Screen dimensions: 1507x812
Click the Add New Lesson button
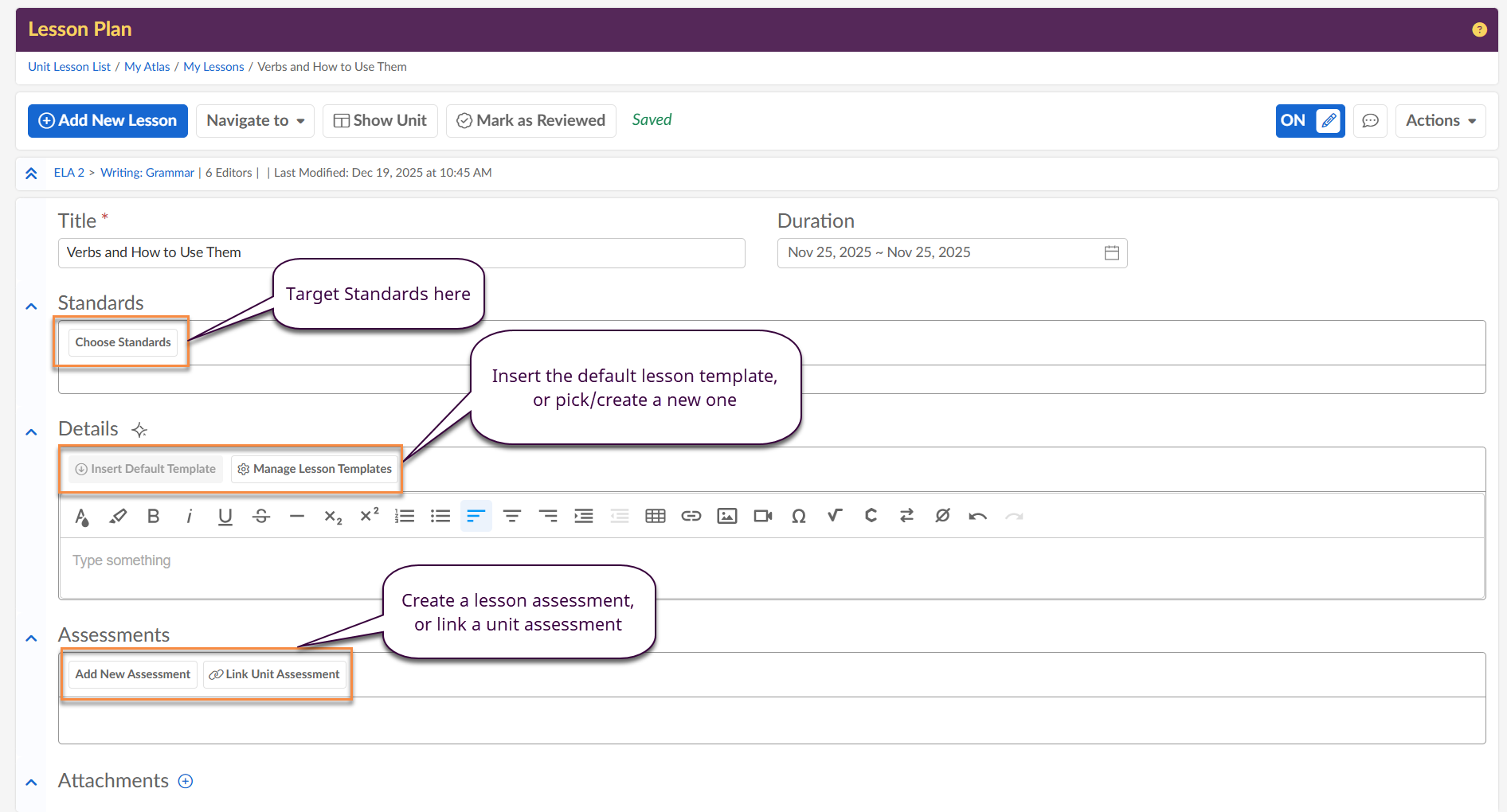tap(108, 121)
